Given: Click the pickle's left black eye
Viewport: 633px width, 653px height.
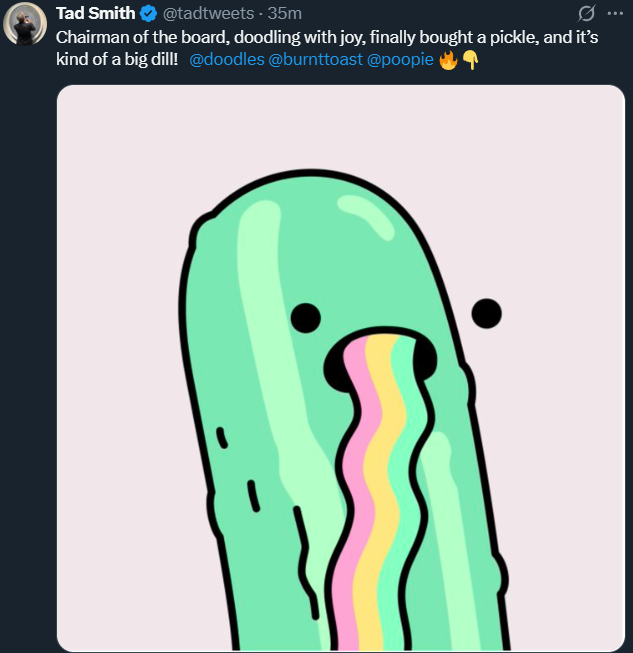Looking at the screenshot, I should click(306, 318).
